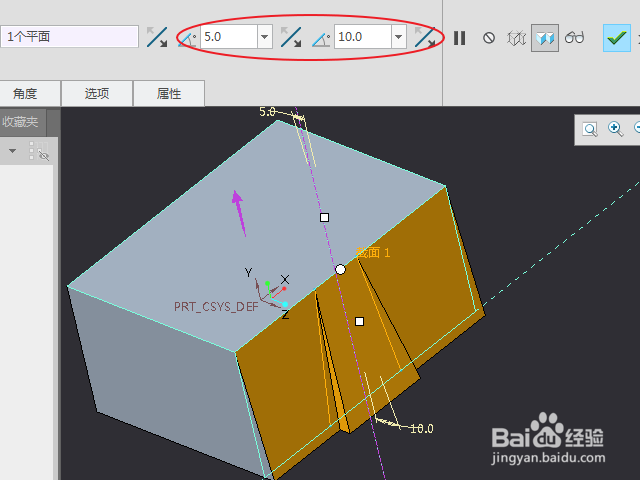Open the 选项 tab
The image size is (640, 480).
97,93
